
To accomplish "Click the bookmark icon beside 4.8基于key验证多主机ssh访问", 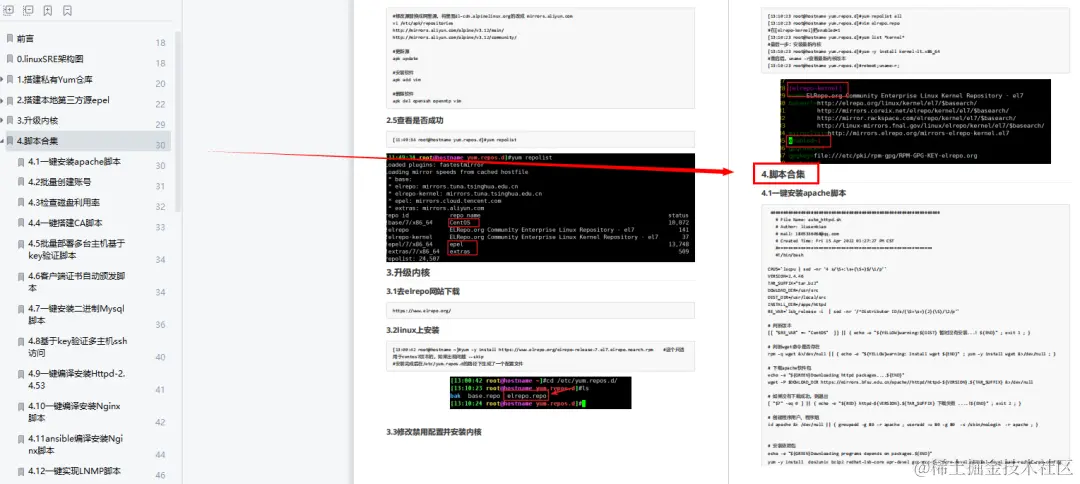I will (x=21, y=341).
